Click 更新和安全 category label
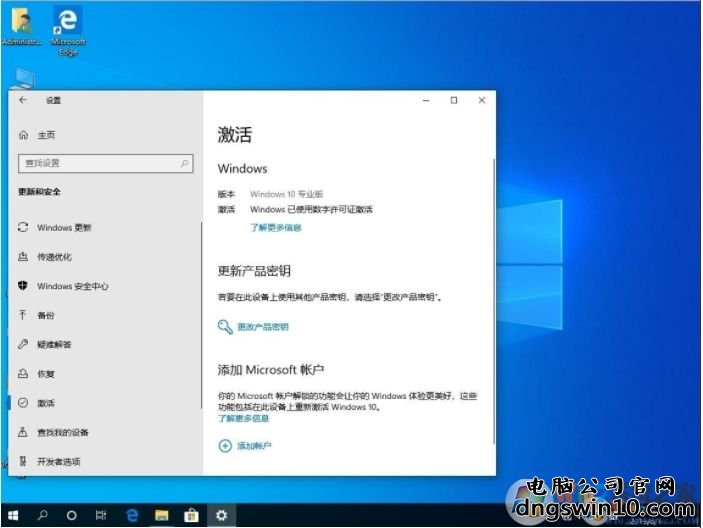This screenshot has height=528, width=703. [39, 192]
